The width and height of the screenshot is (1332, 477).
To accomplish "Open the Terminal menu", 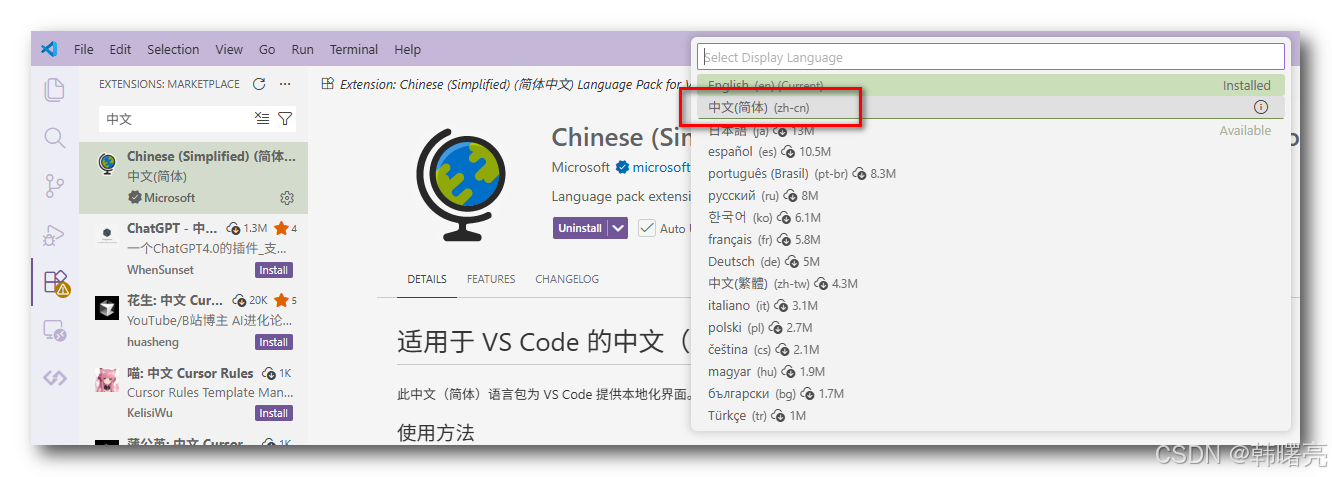I will click(x=354, y=49).
